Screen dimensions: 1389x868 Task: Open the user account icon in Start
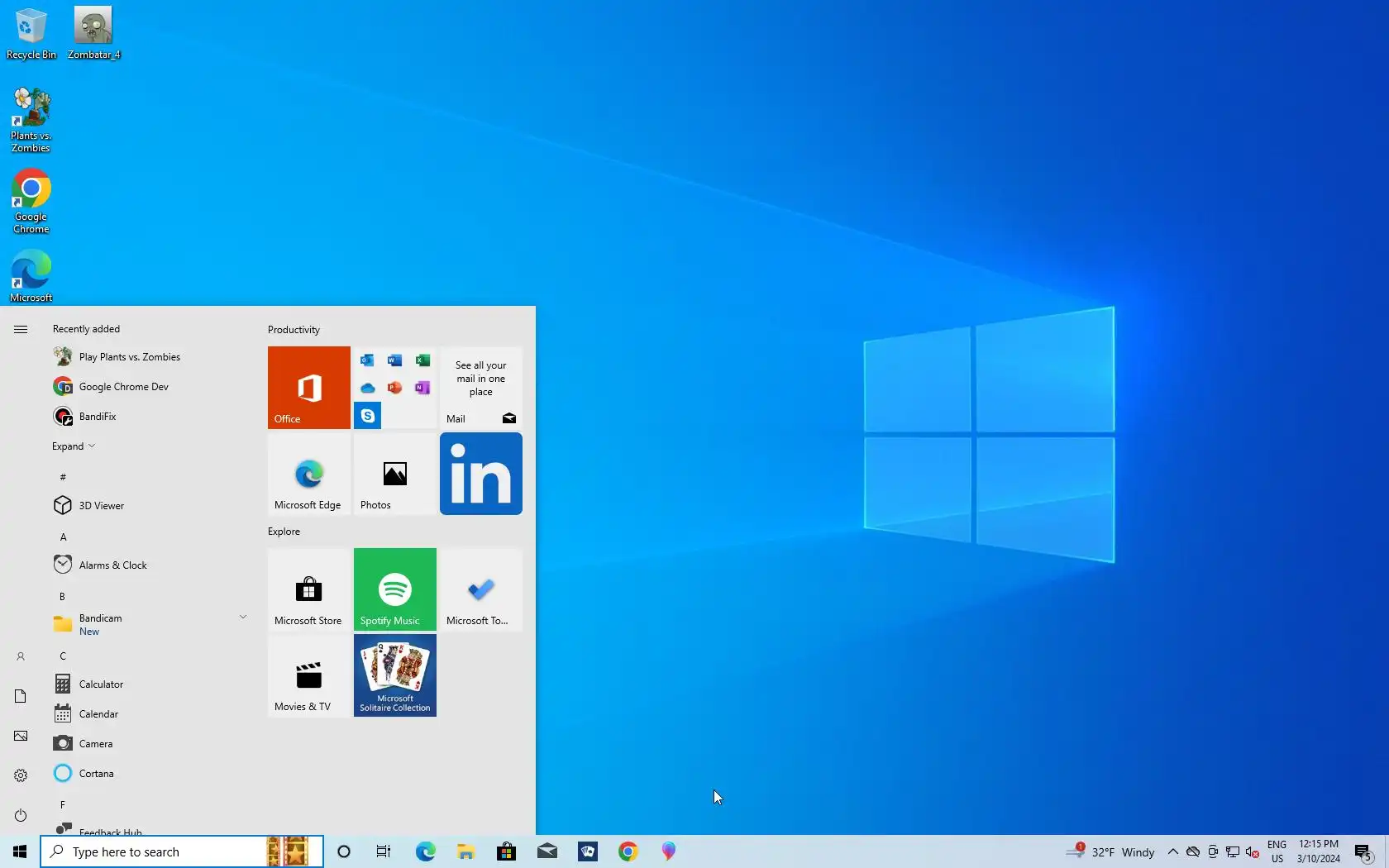point(21,656)
